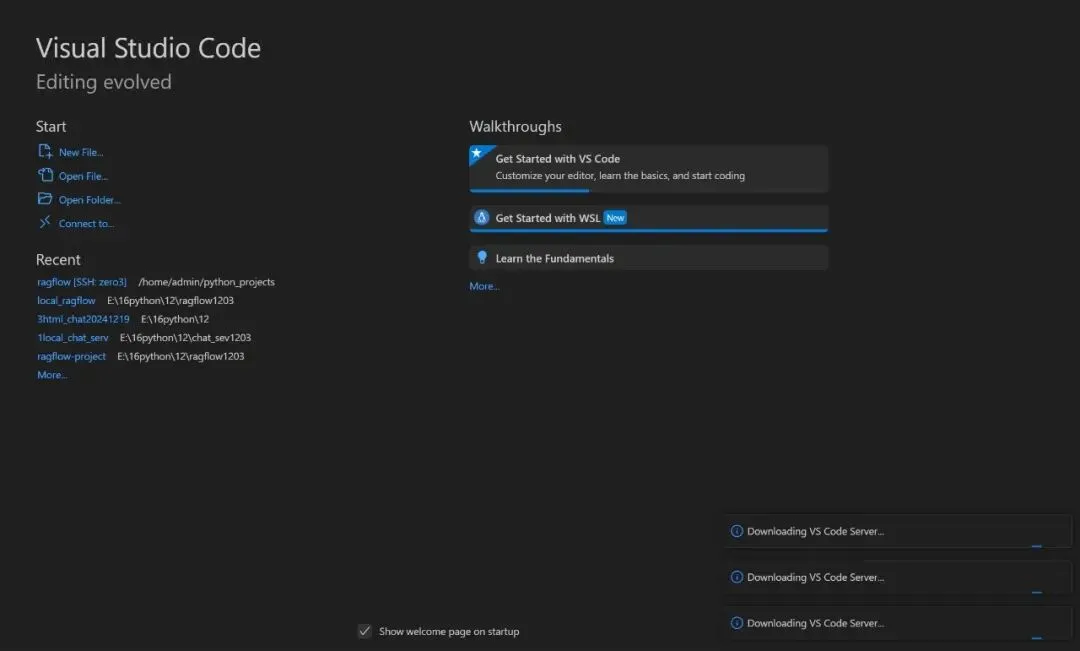Open Get Started with WSL walkthrough
The width and height of the screenshot is (1080, 651).
click(x=648, y=218)
